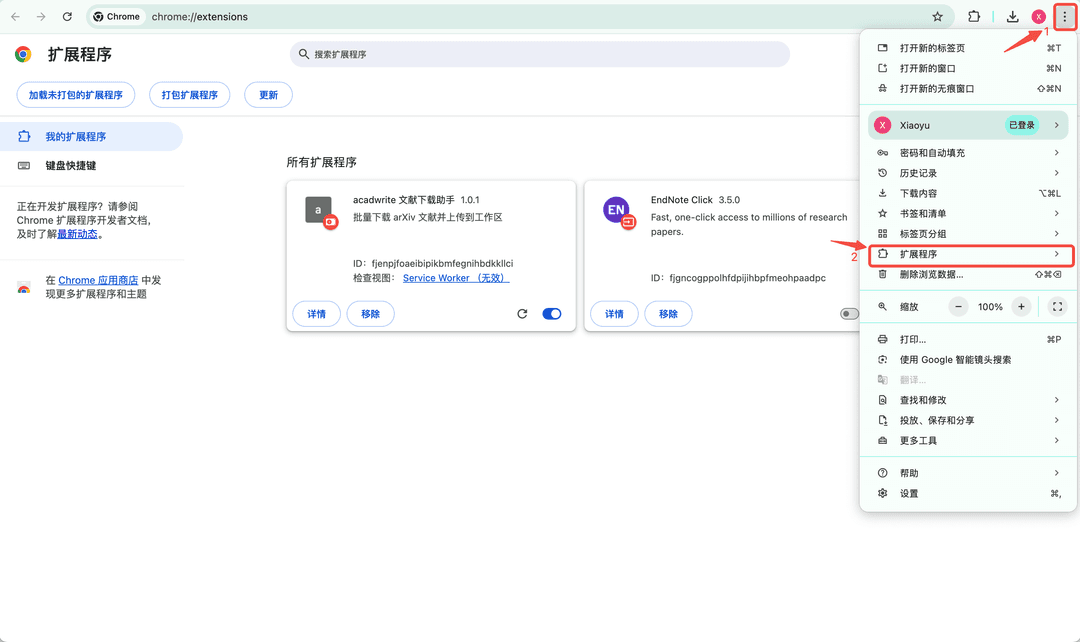Image resolution: width=1080 pixels, height=642 pixels.
Task: Select 打开新的无痕窗口 menu item
Action: (x=968, y=88)
